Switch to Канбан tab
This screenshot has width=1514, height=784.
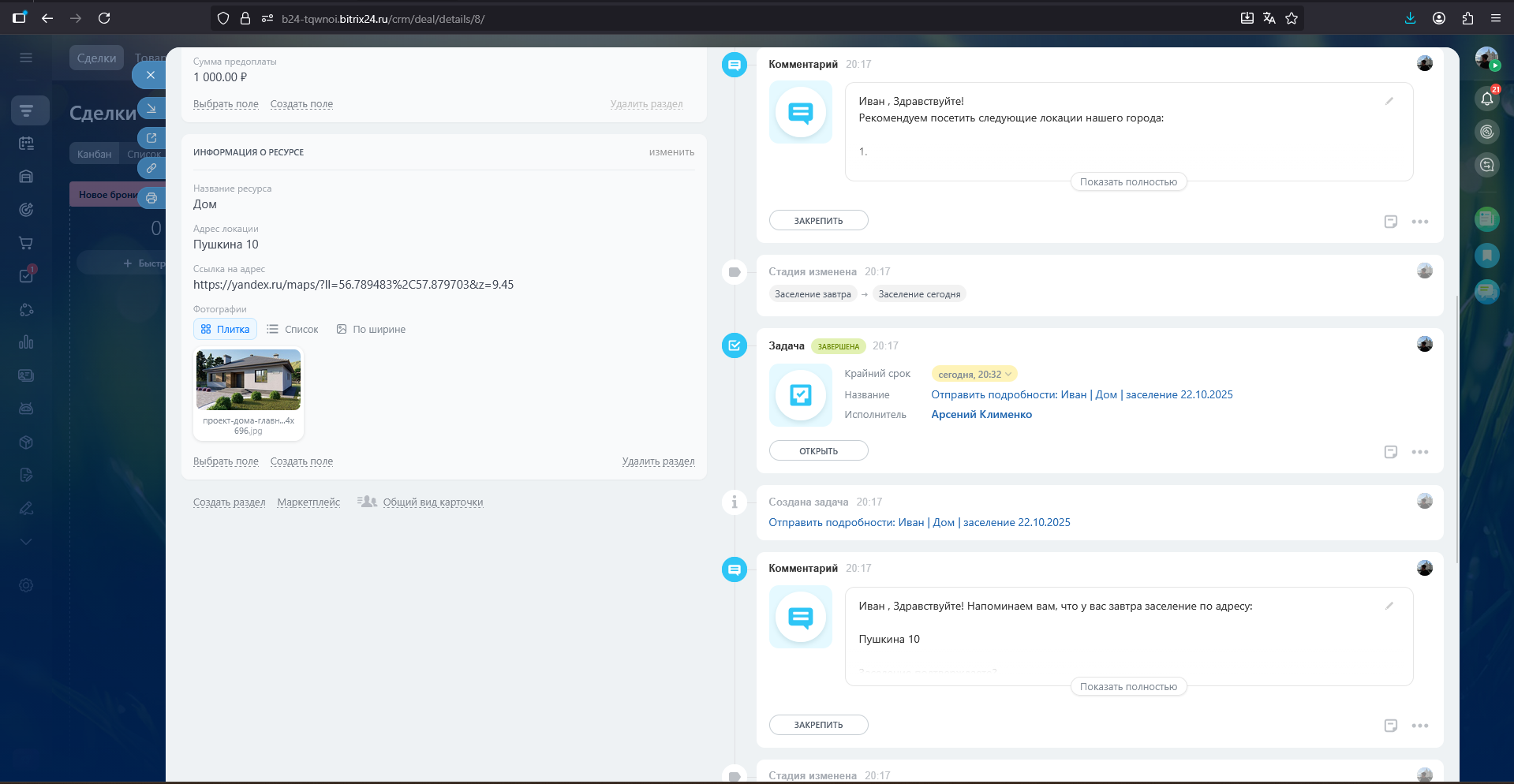[95, 154]
